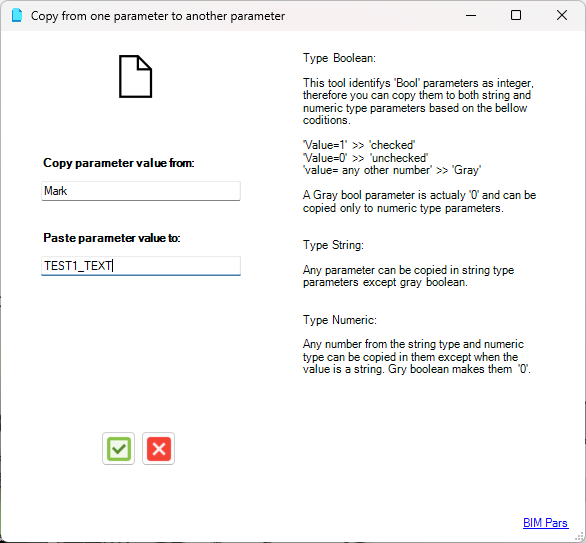586x543 pixels.
Task: Click the "'Value=1' >> 'checked'" line
Action: (x=359, y=145)
